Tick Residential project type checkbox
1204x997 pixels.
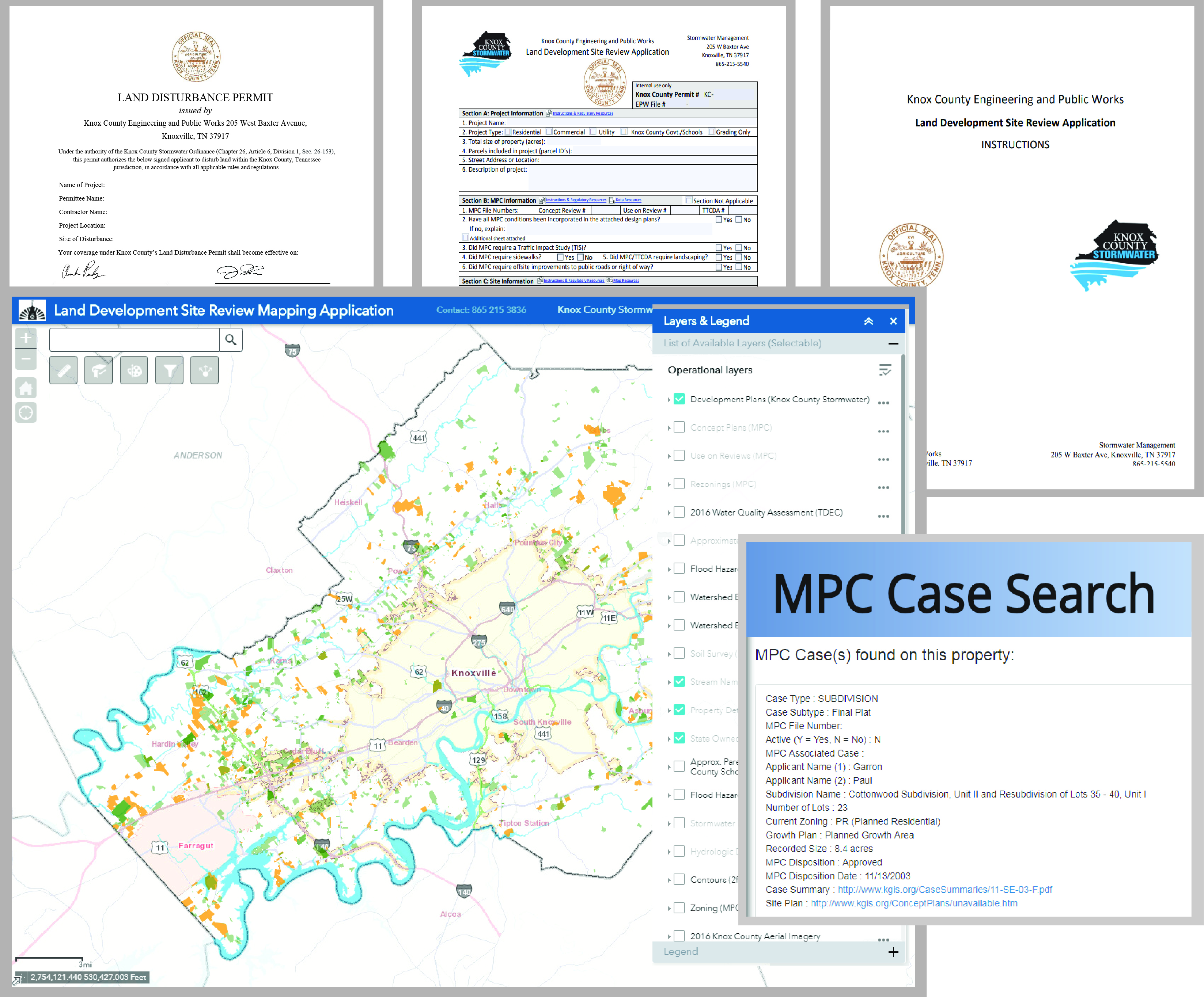pyautogui.click(x=507, y=132)
